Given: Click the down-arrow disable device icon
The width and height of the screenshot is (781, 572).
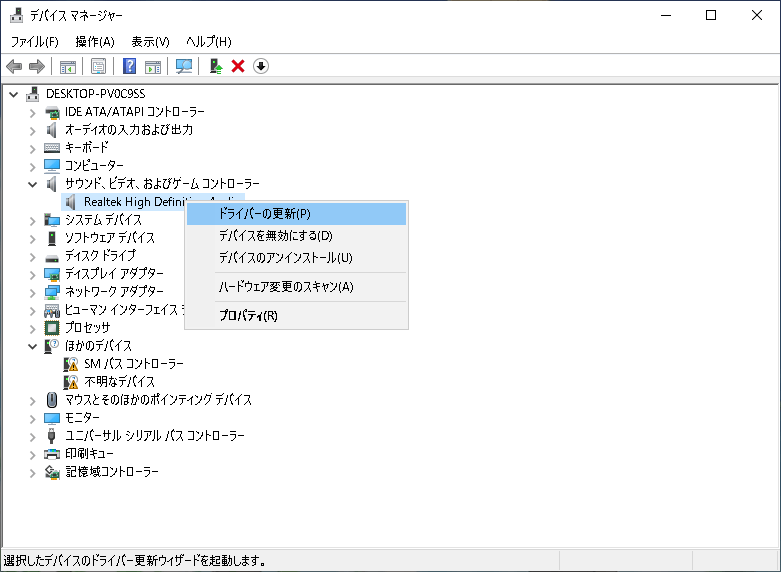Looking at the screenshot, I should point(261,66).
